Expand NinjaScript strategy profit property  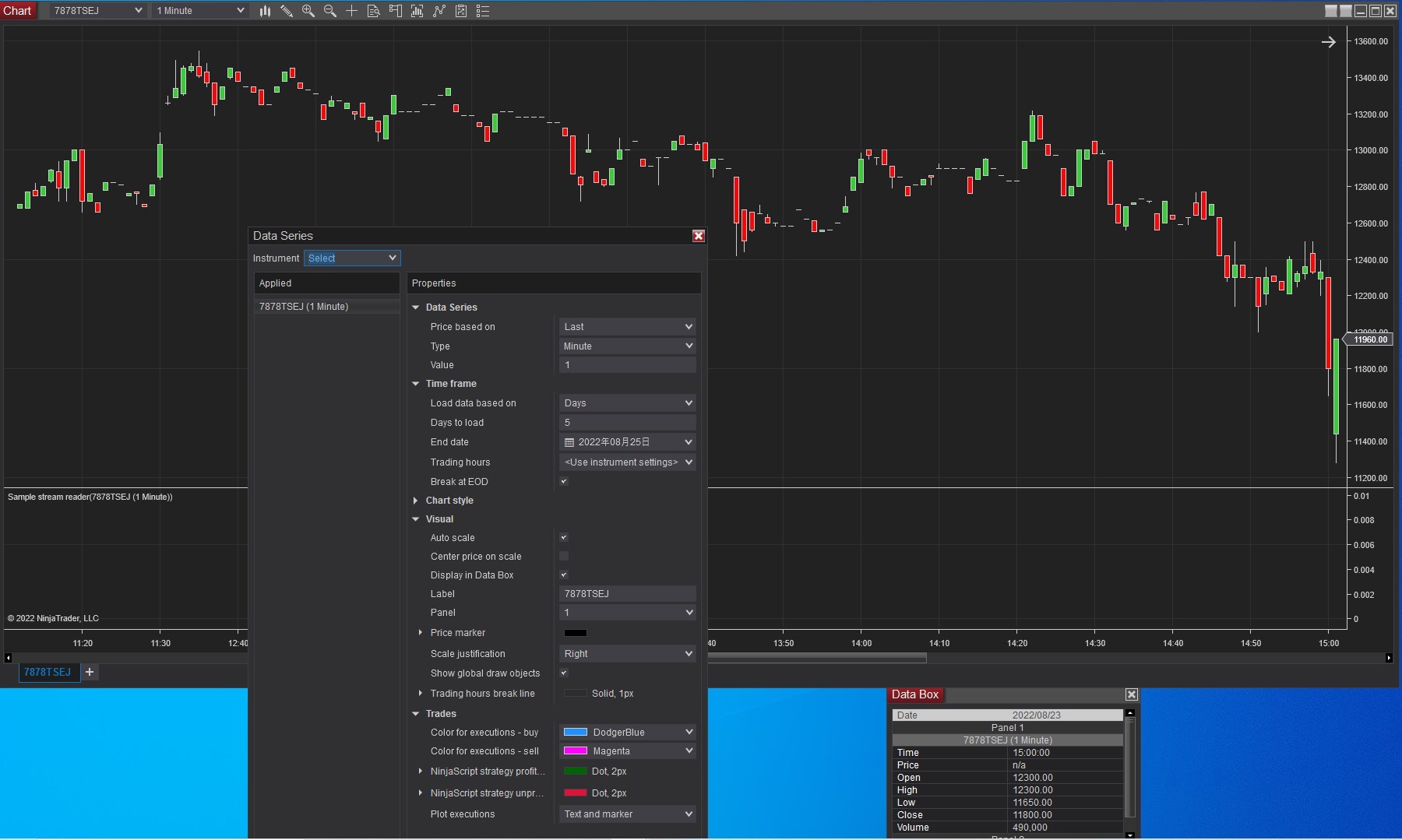pos(421,771)
